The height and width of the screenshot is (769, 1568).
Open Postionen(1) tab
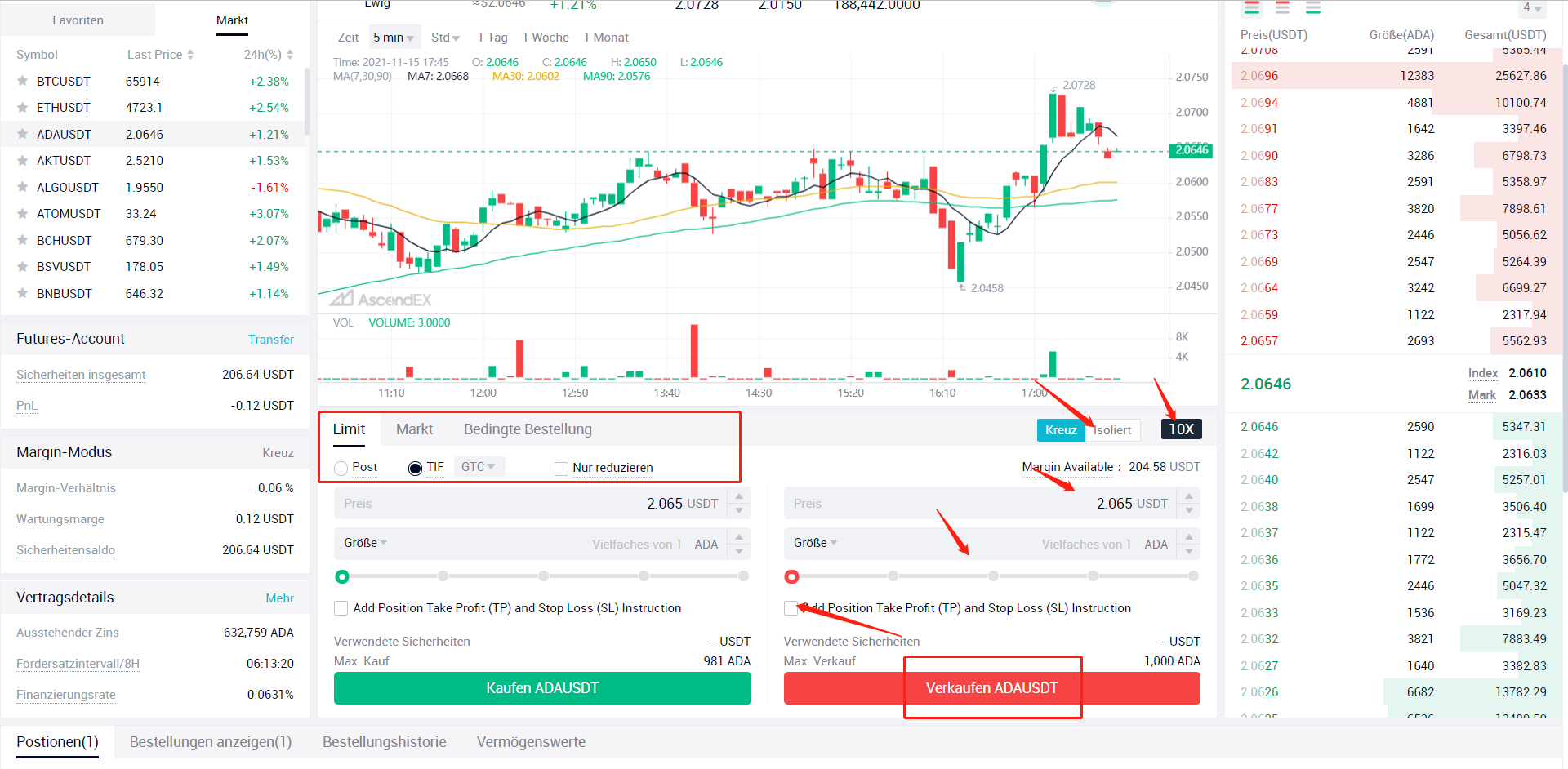57,742
